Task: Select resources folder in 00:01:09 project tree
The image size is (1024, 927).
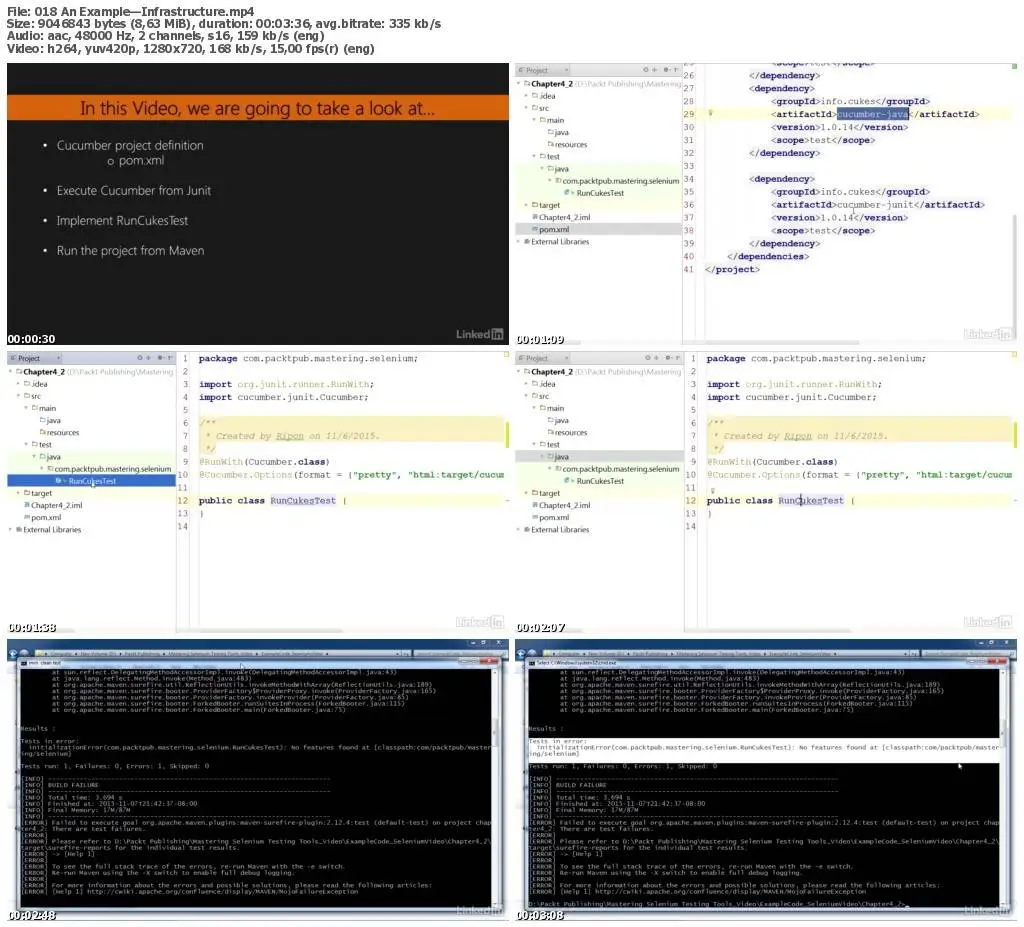Action: [571, 144]
